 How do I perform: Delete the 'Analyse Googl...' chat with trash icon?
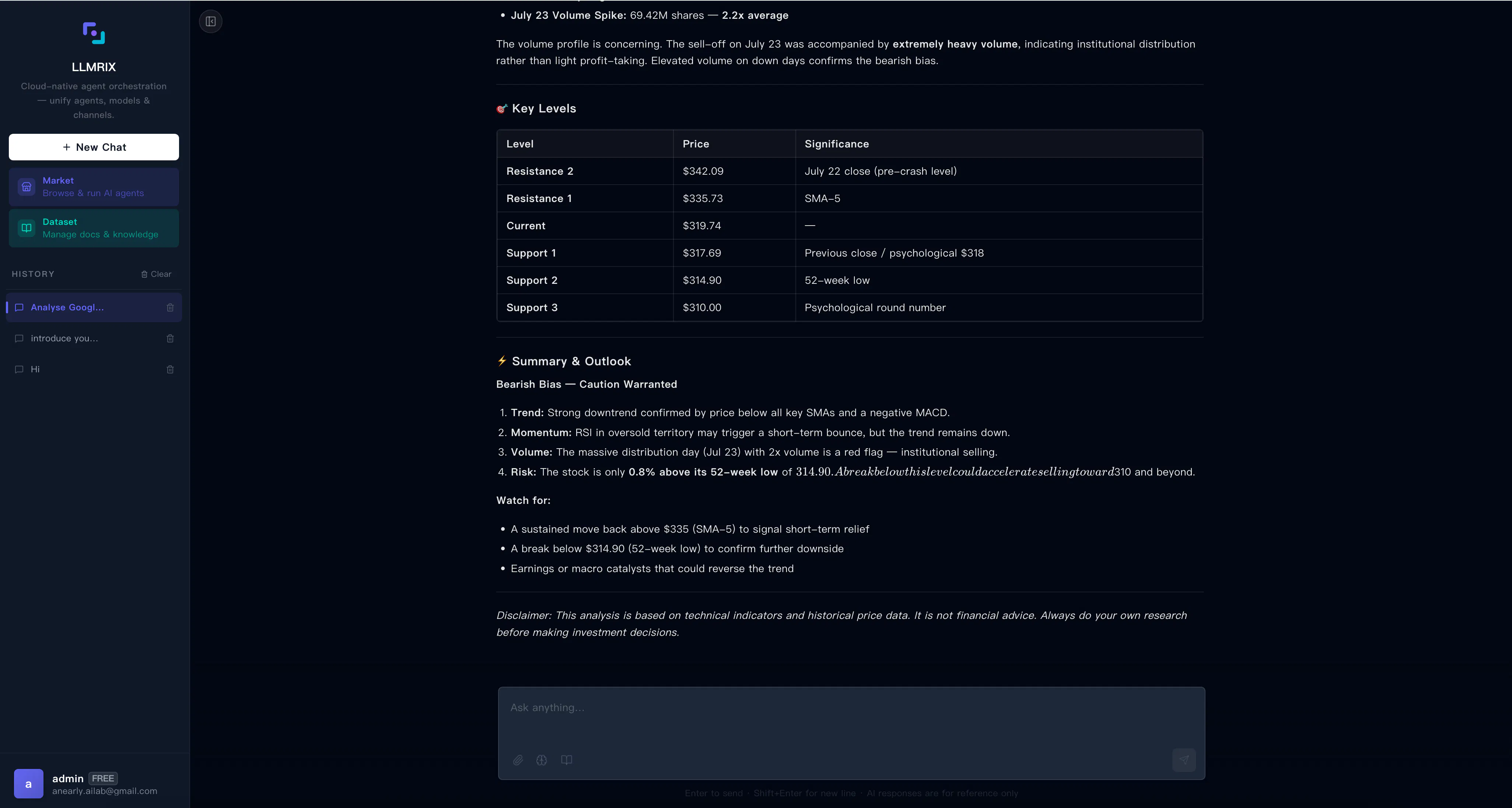click(170, 307)
